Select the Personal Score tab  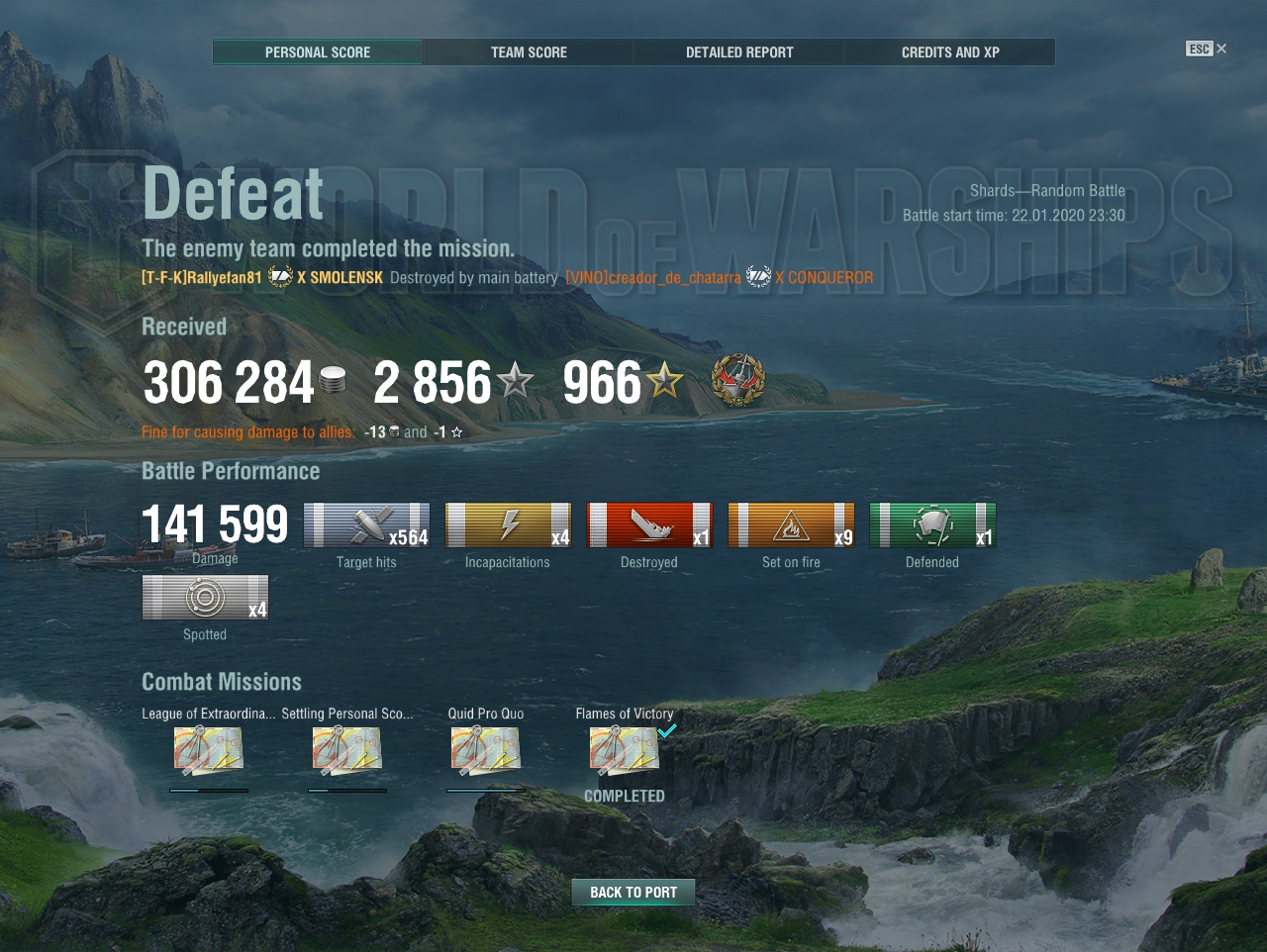[x=318, y=52]
